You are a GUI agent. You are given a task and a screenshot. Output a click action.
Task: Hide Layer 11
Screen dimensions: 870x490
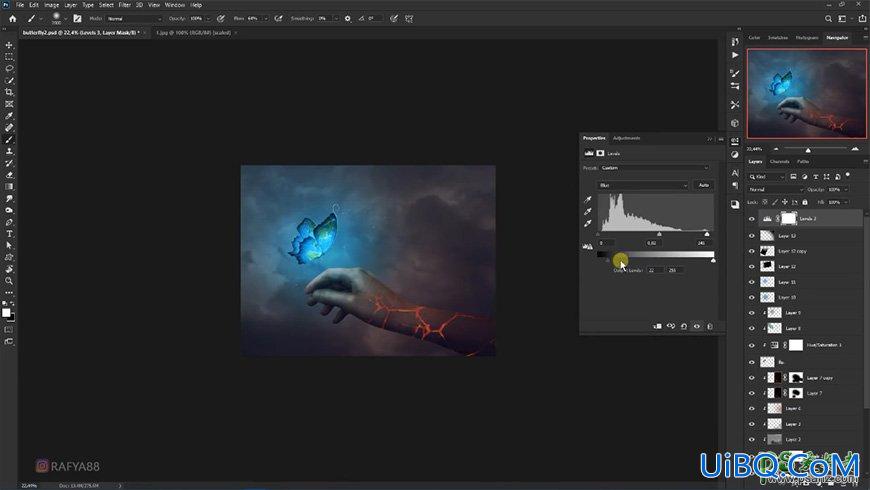[x=752, y=282]
